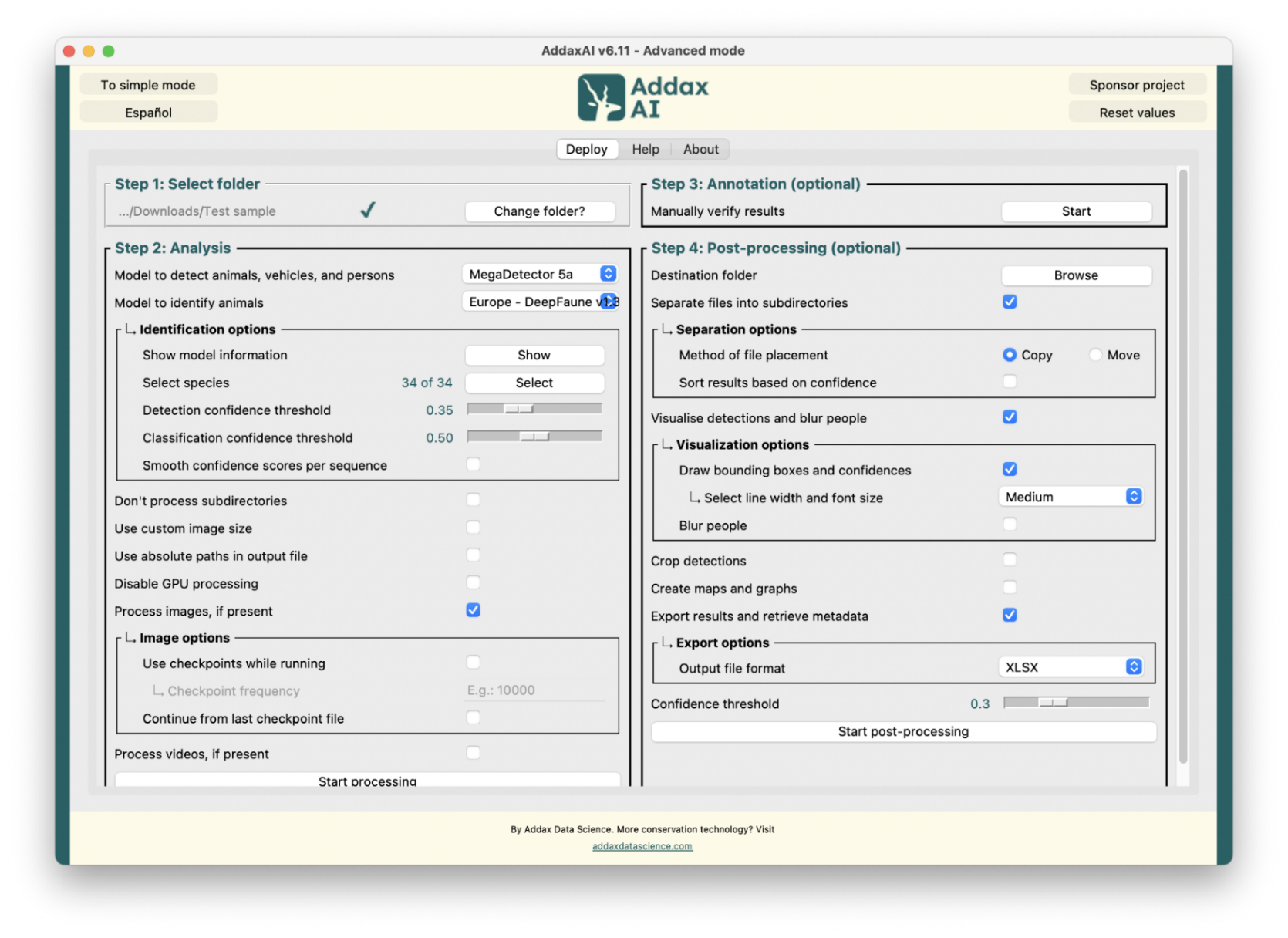Click the green fullscreen window button
1288x938 pixels.
(109, 51)
